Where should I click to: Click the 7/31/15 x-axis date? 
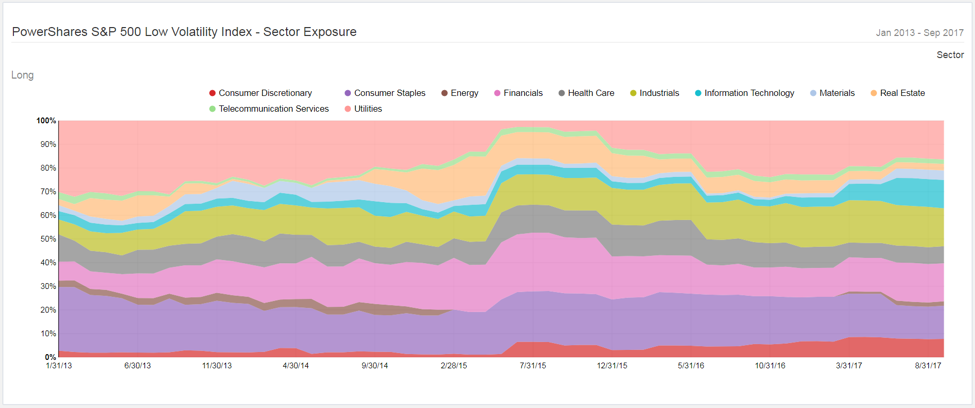(x=534, y=367)
